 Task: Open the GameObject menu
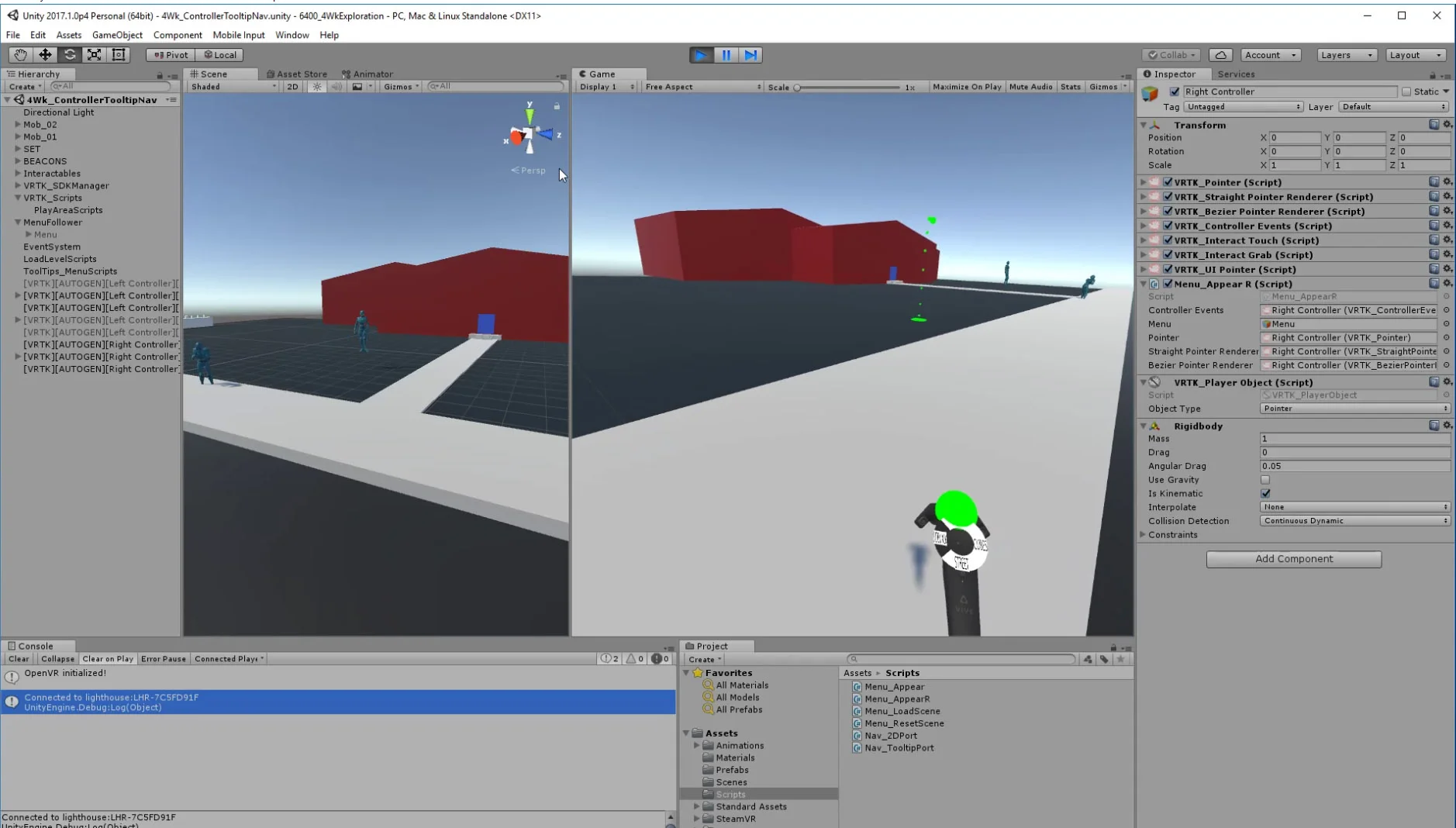[x=117, y=35]
